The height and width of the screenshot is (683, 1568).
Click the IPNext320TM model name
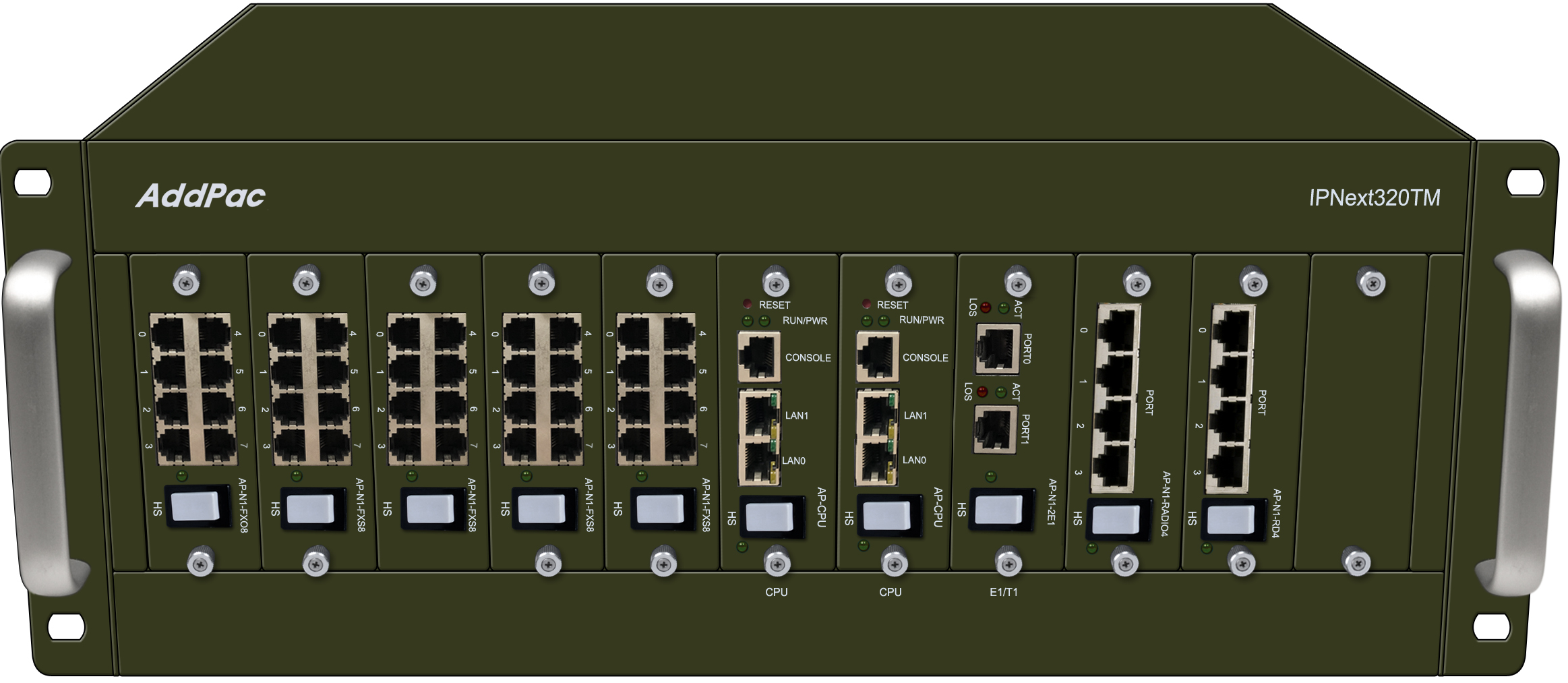click(x=1375, y=198)
